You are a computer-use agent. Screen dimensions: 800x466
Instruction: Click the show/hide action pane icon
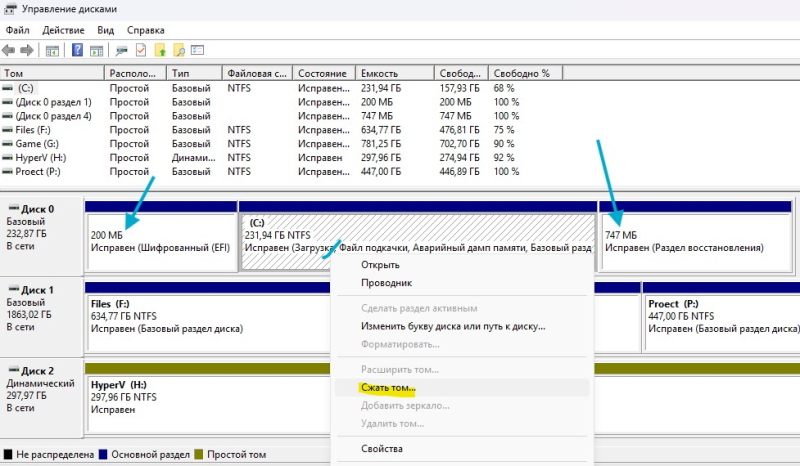tap(96, 50)
